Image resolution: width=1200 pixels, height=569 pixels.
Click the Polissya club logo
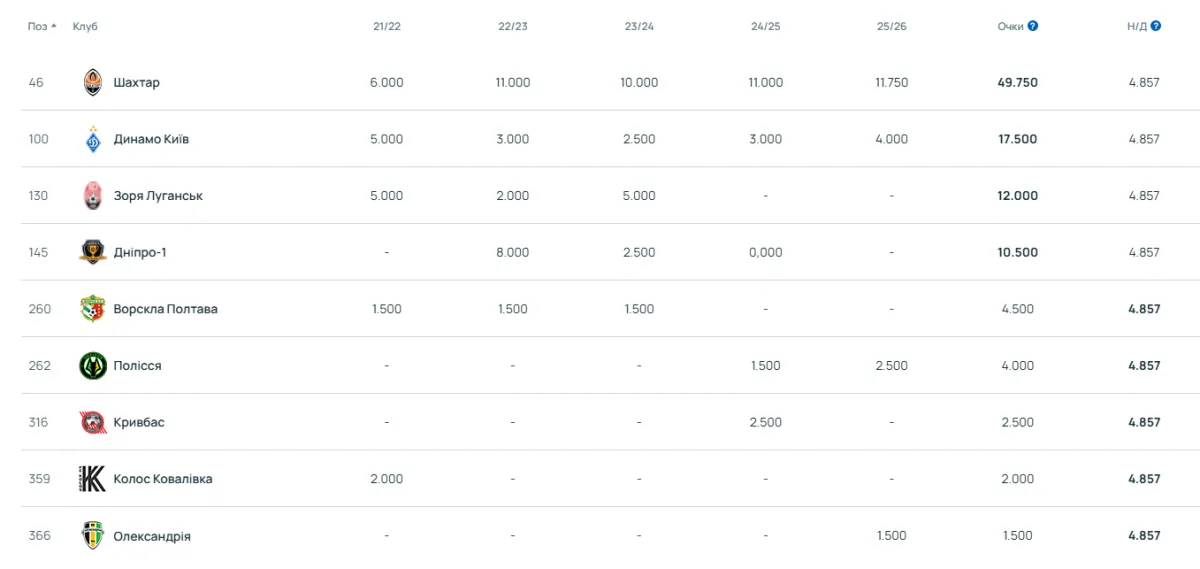tap(92, 366)
